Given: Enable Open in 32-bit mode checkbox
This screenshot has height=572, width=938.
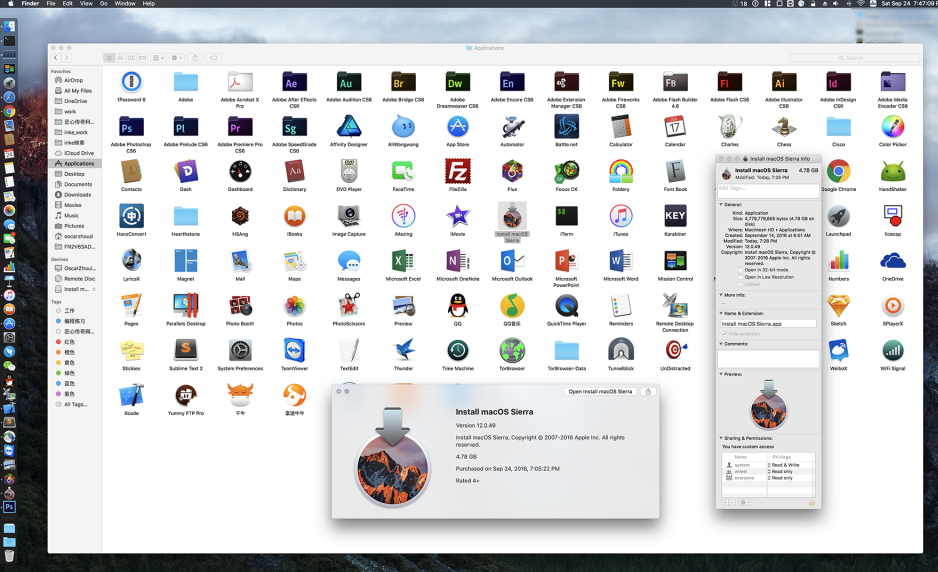Looking at the screenshot, I should coord(741,269).
